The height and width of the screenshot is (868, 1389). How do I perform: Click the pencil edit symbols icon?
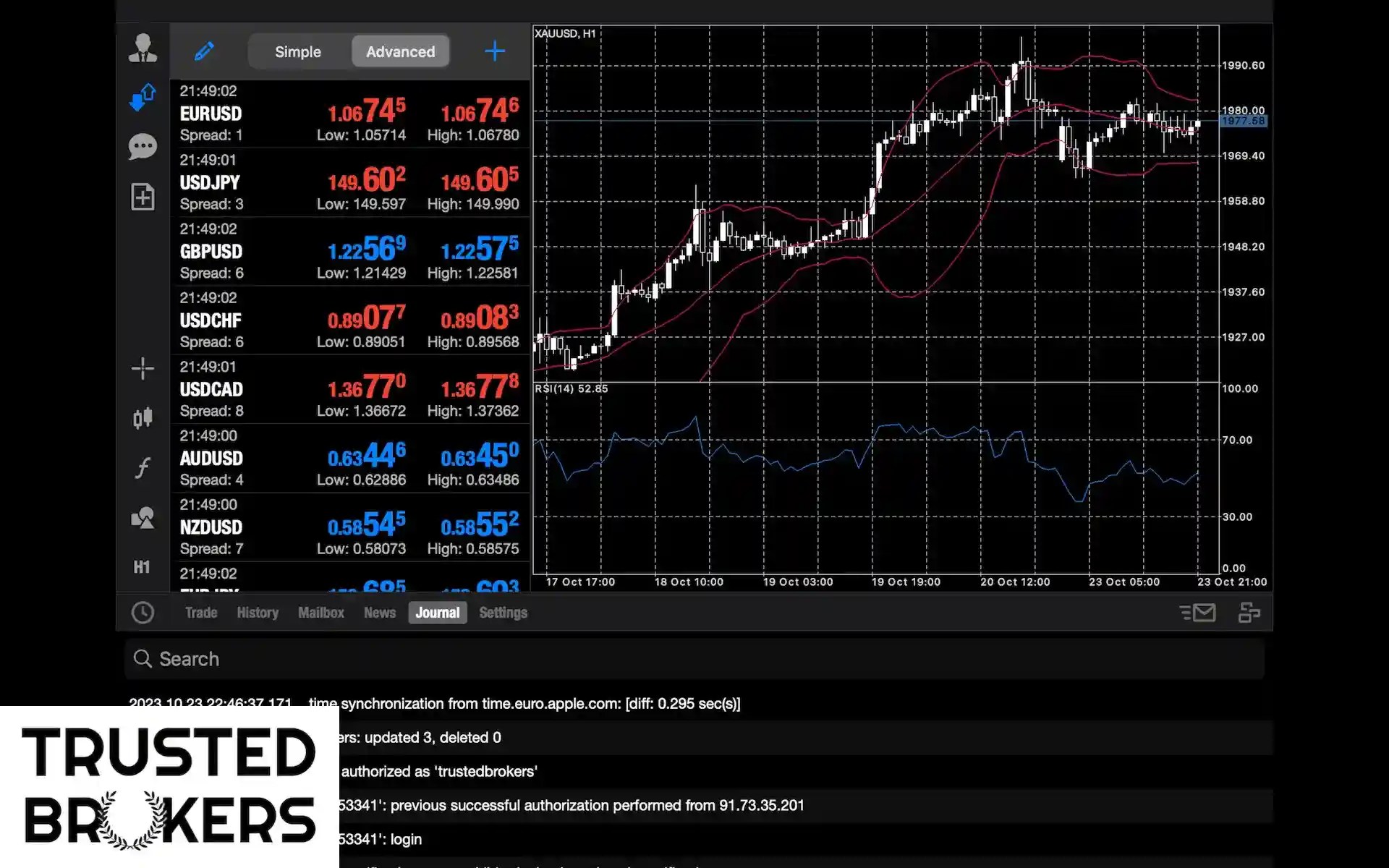click(204, 51)
